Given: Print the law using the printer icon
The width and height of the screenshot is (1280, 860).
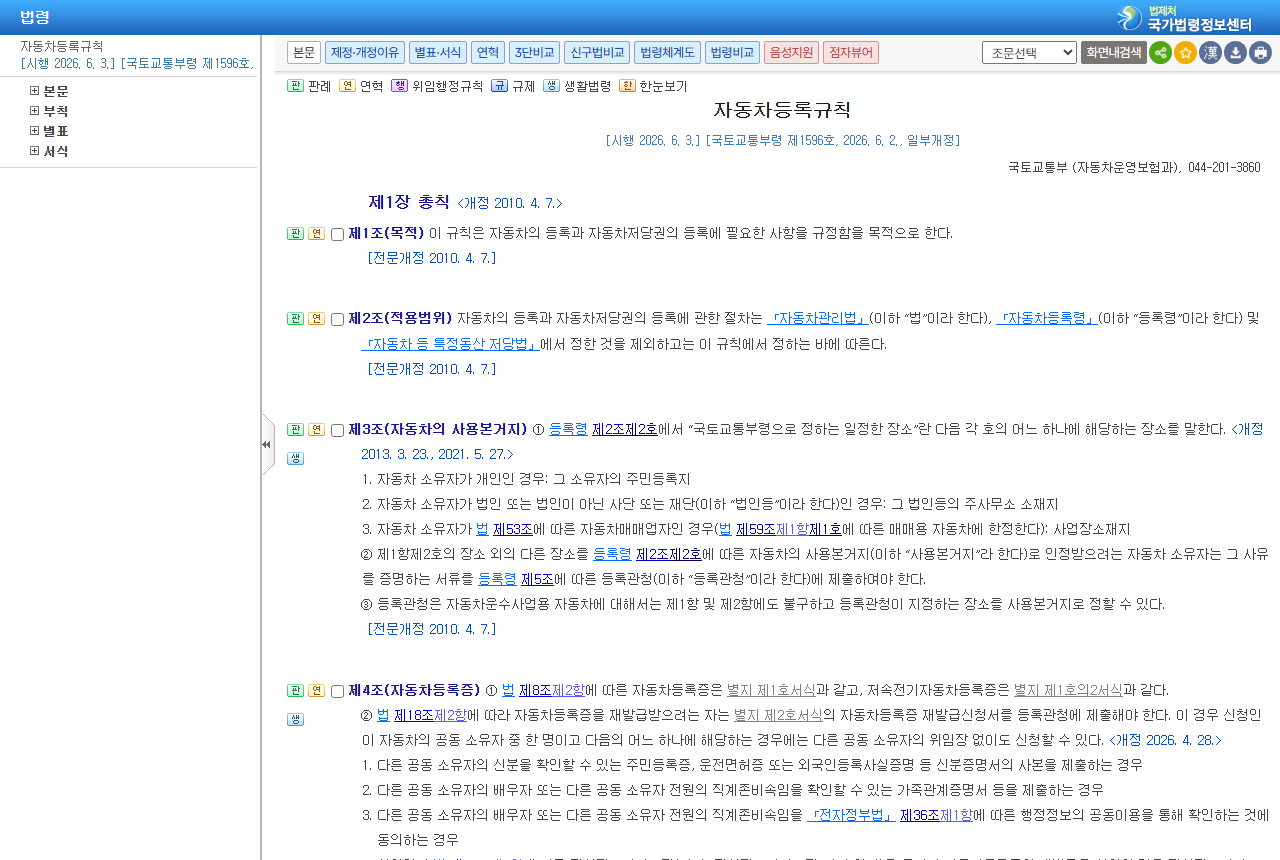Looking at the screenshot, I should [x=1260, y=52].
